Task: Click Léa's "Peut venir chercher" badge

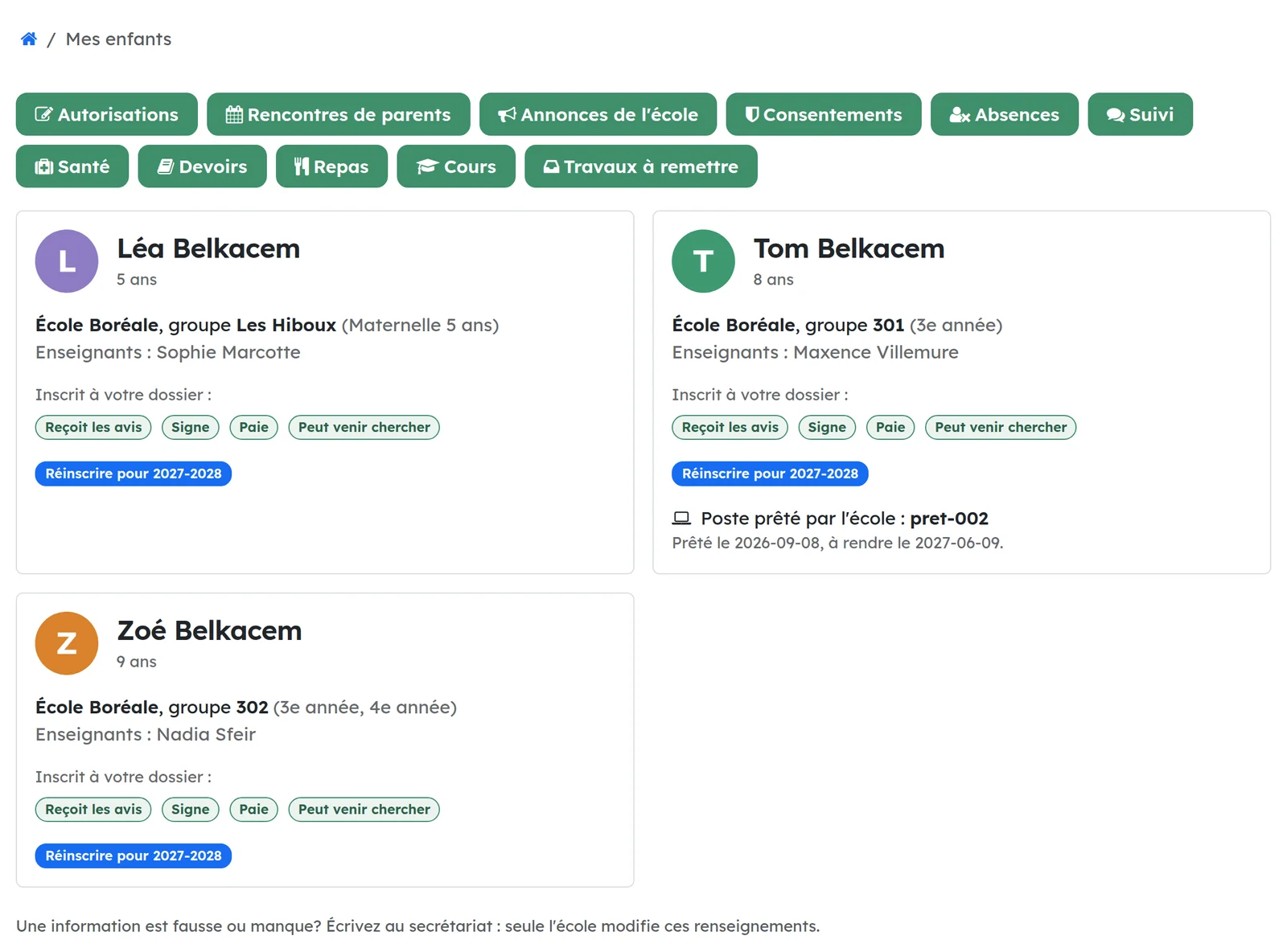Action: [x=364, y=427]
